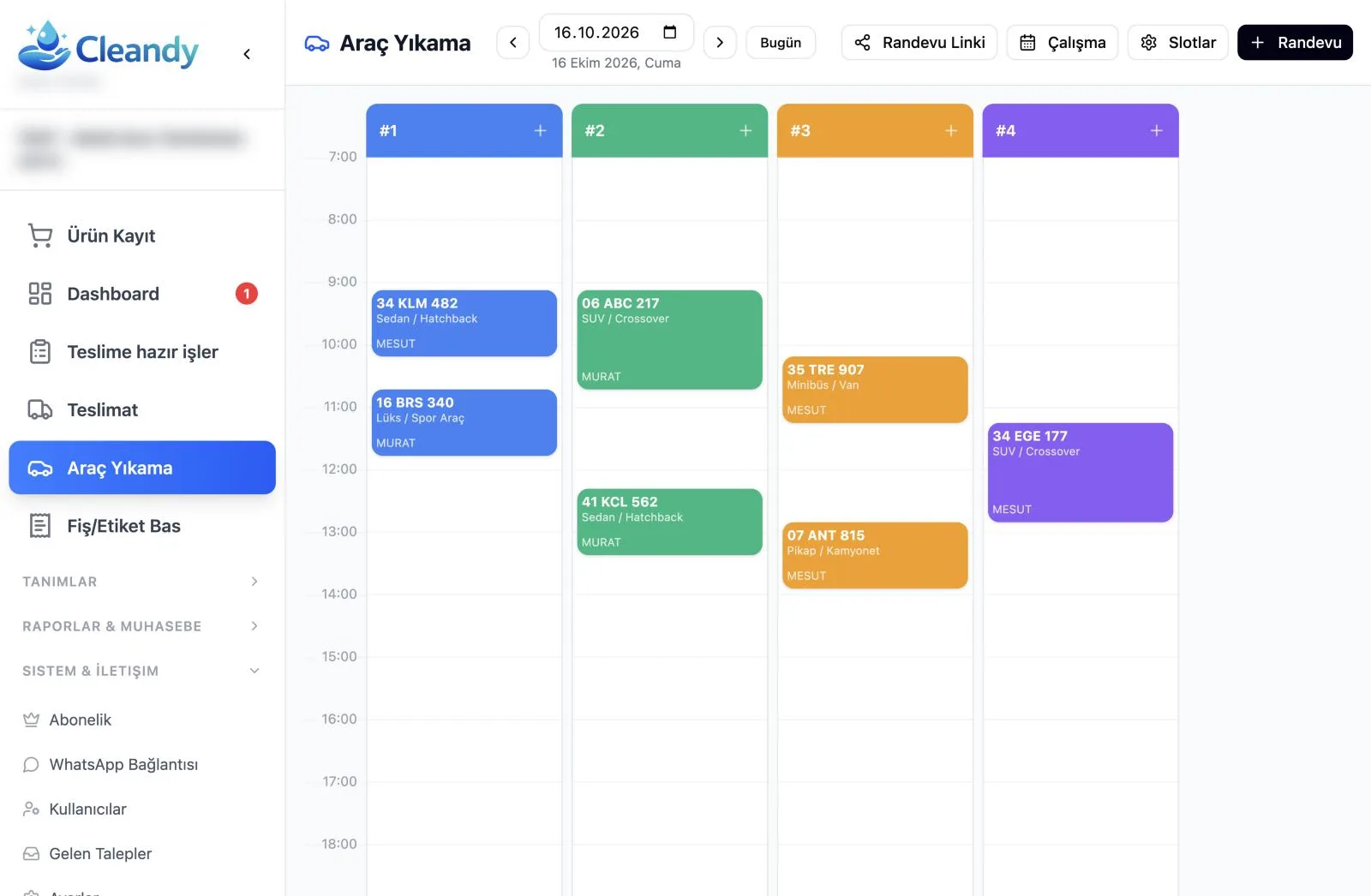The width and height of the screenshot is (1371, 896).
Task: Open Teslime hazır işler menu item
Action: [x=142, y=352]
